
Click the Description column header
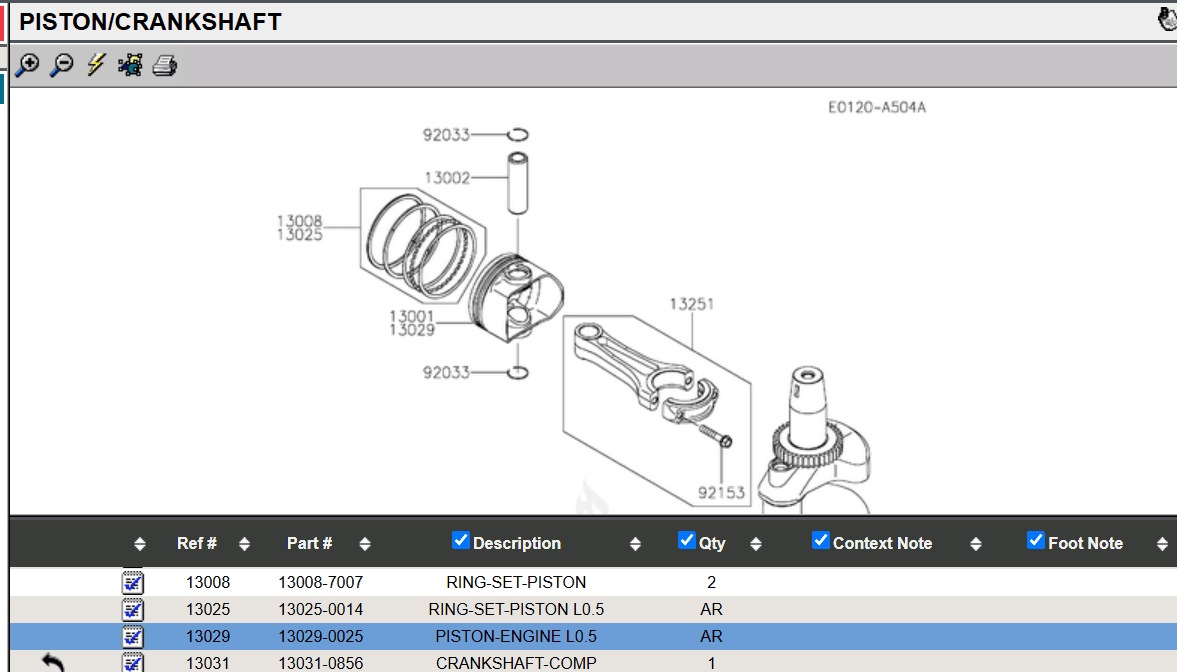[x=518, y=544]
